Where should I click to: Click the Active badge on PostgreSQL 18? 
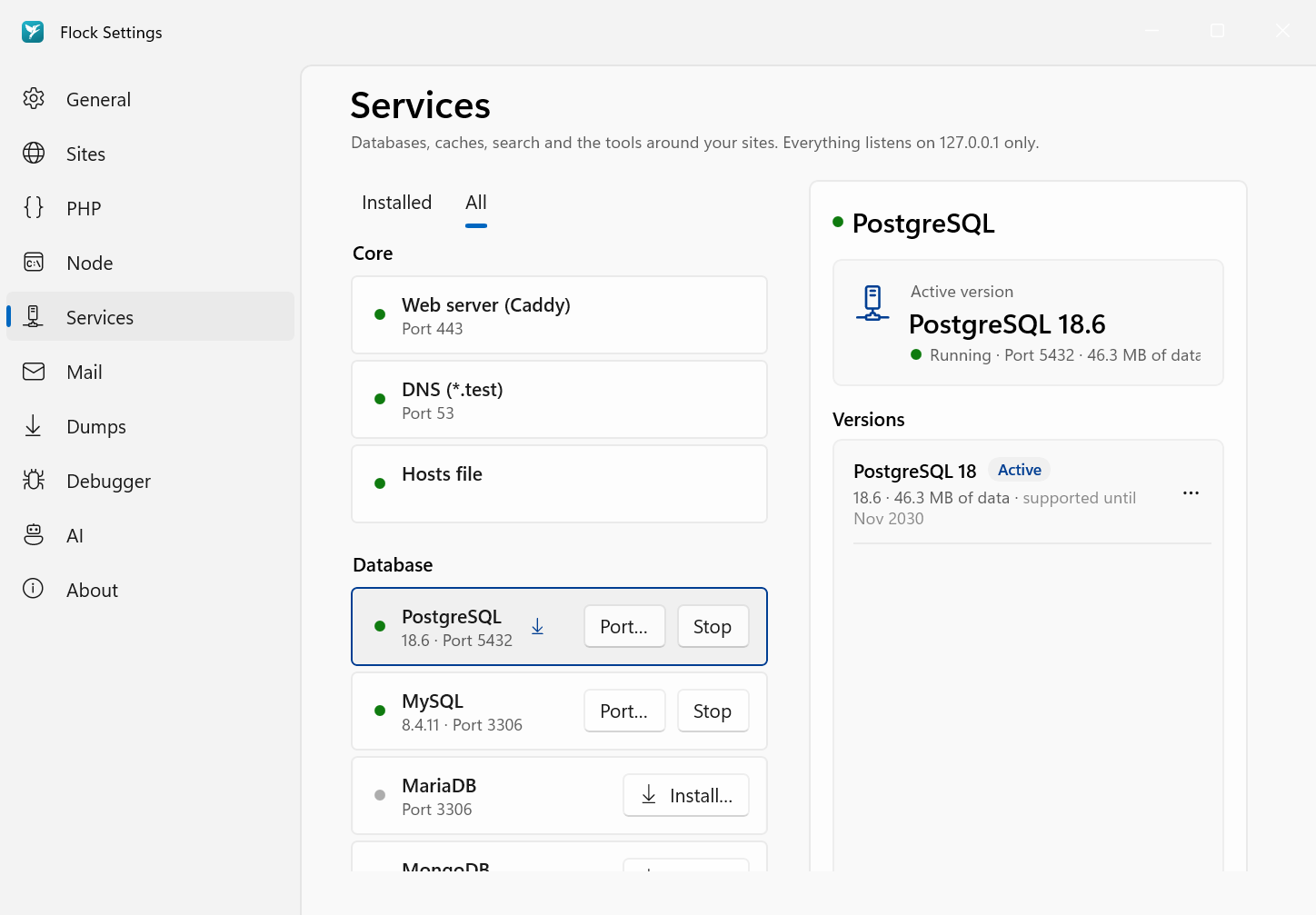click(x=1019, y=470)
